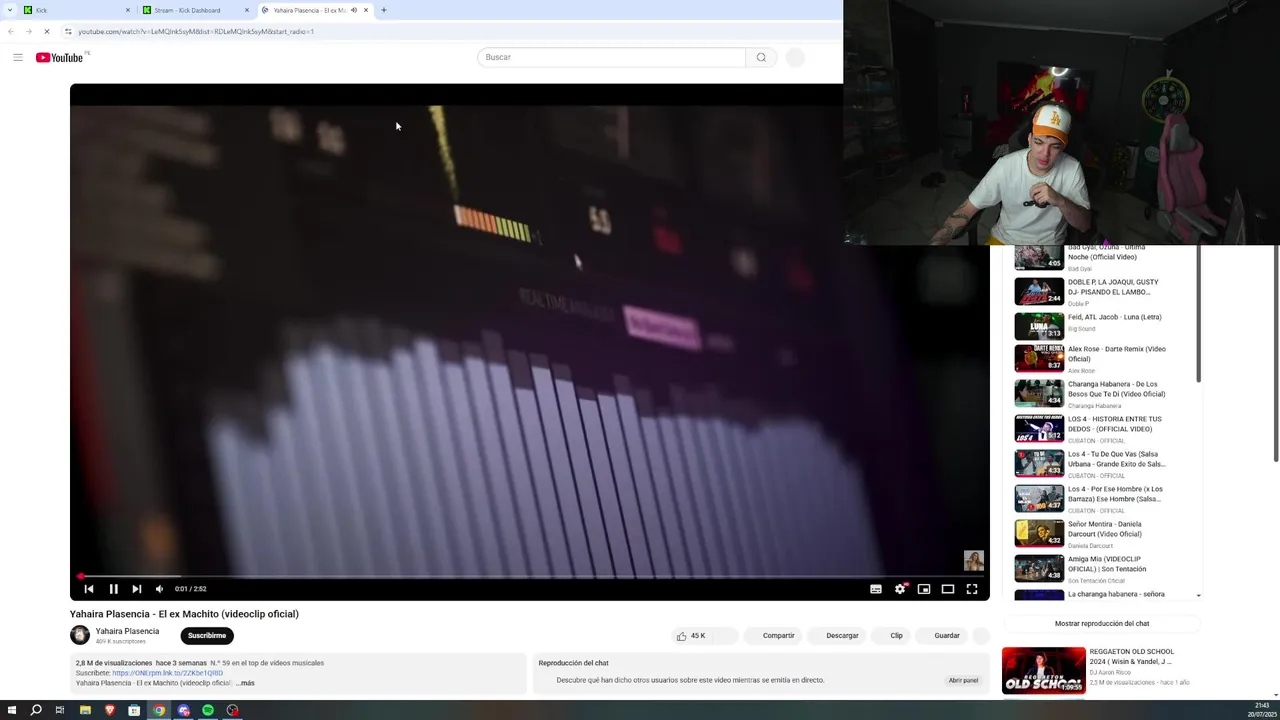Viewport: 1280px width, 720px height.
Task: Skip to the next video
Action: pyautogui.click(x=137, y=589)
